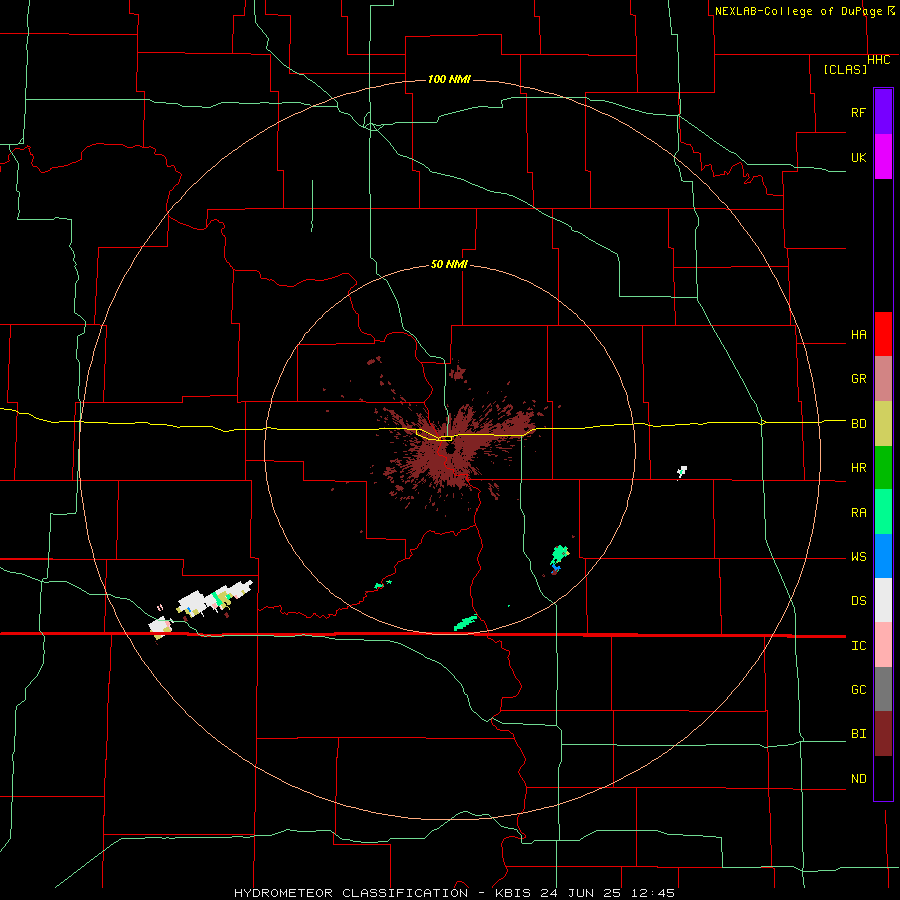Click the brown biological echo cluster at radar center

(x=453, y=445)
